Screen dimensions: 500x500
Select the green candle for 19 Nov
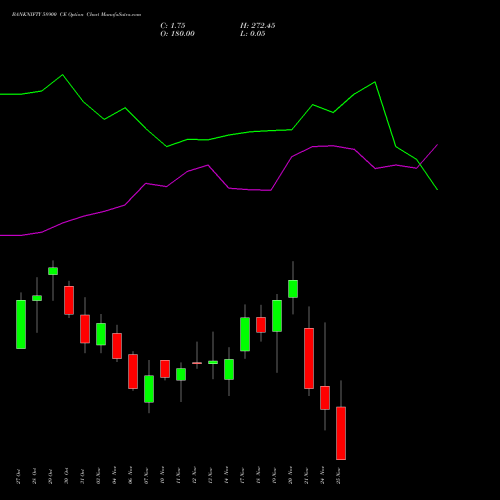coord(277,316)
